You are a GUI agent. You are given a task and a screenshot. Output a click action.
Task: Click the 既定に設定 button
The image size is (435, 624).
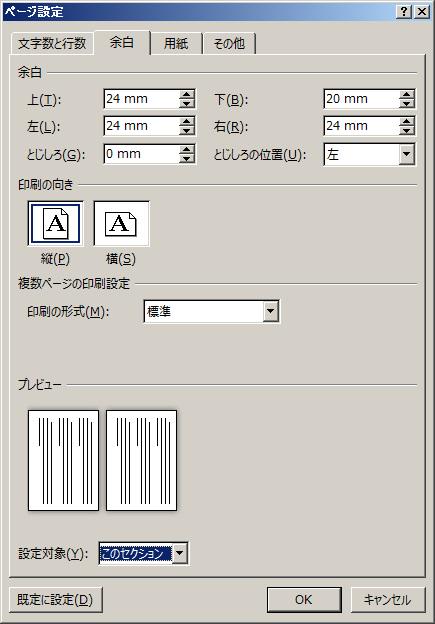tap(55, 599)
